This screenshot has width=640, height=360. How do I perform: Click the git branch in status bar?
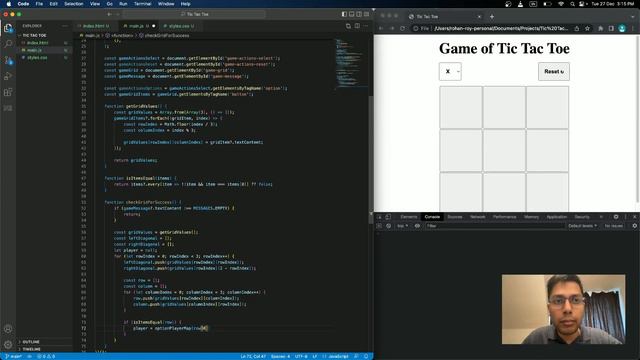[13, 356]
